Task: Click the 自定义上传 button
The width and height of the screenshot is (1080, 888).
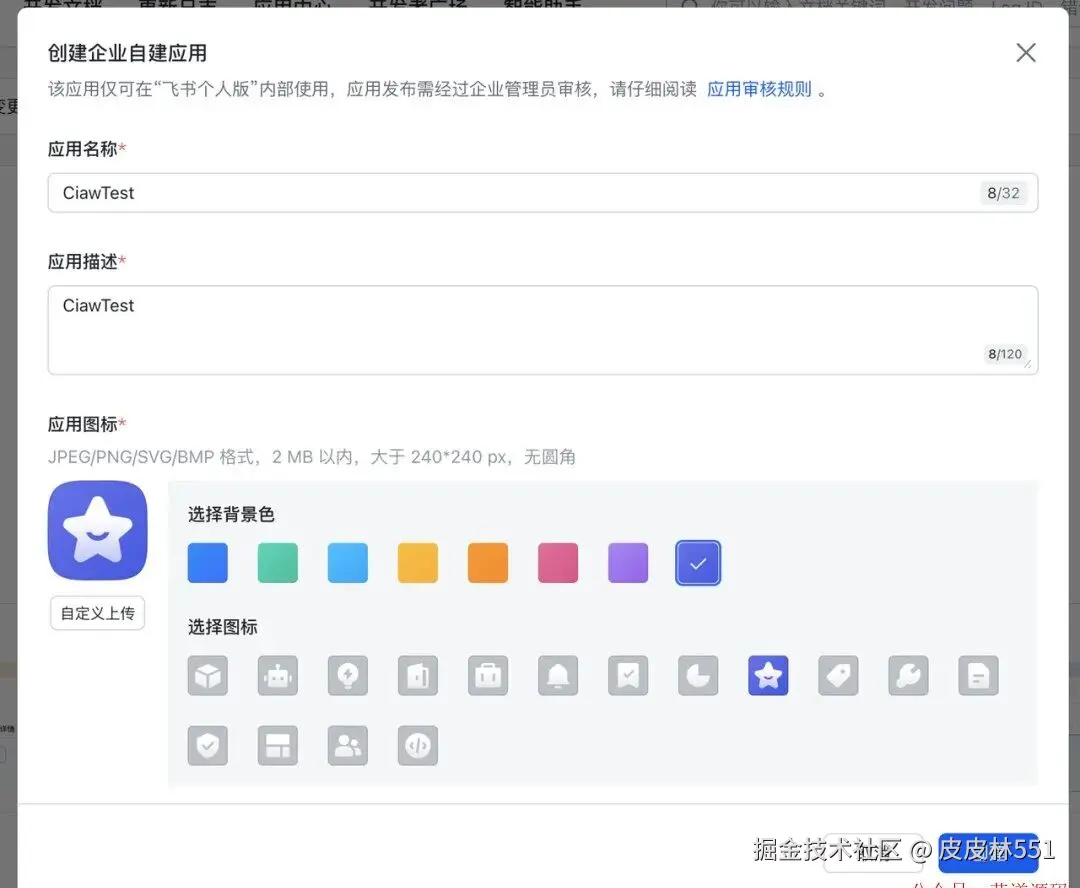Action: (97, 613)
